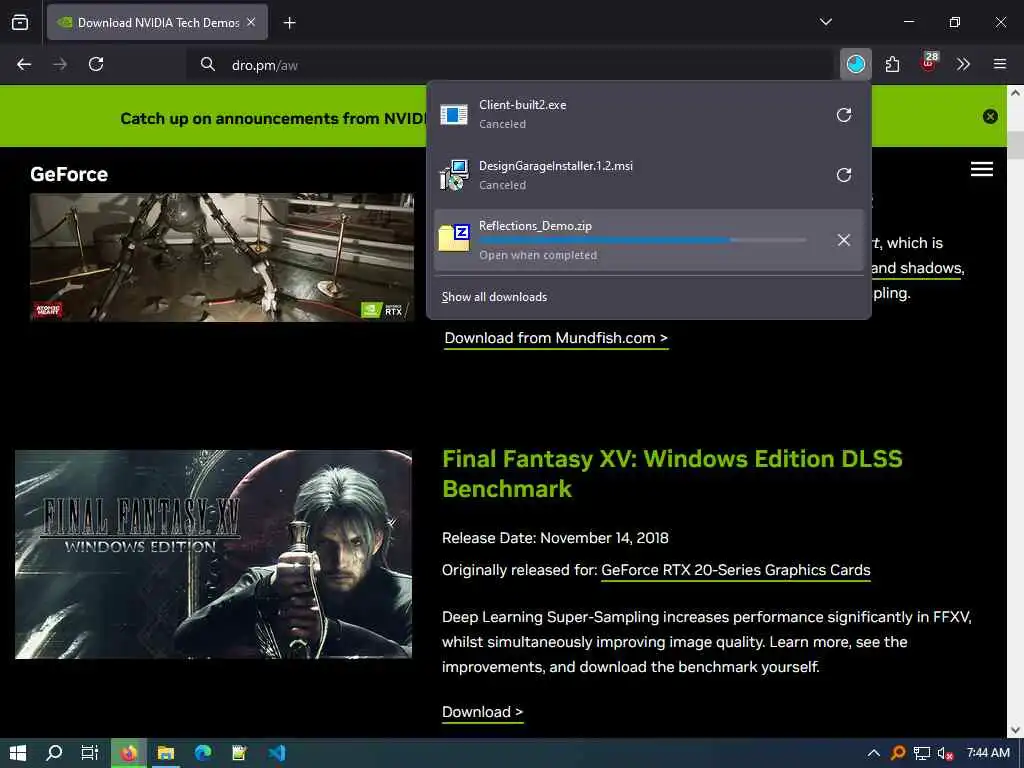Click the orange magnifier tray icon
Viewport: 1024px width, 768px height.
tap(898, 753)
